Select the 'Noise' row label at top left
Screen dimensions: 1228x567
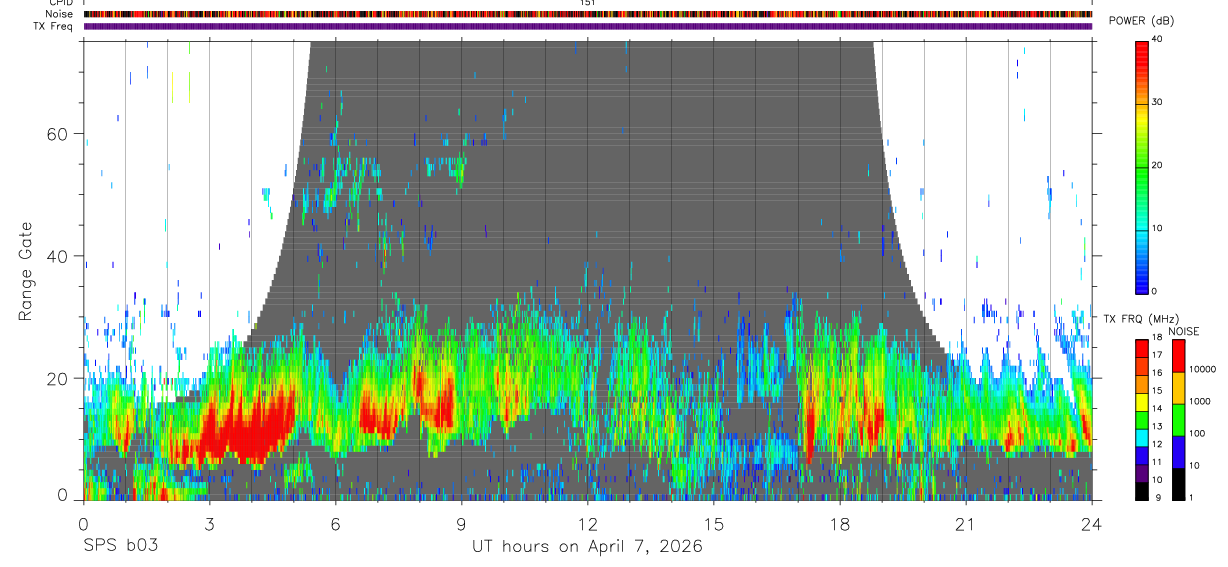(60, 14)
